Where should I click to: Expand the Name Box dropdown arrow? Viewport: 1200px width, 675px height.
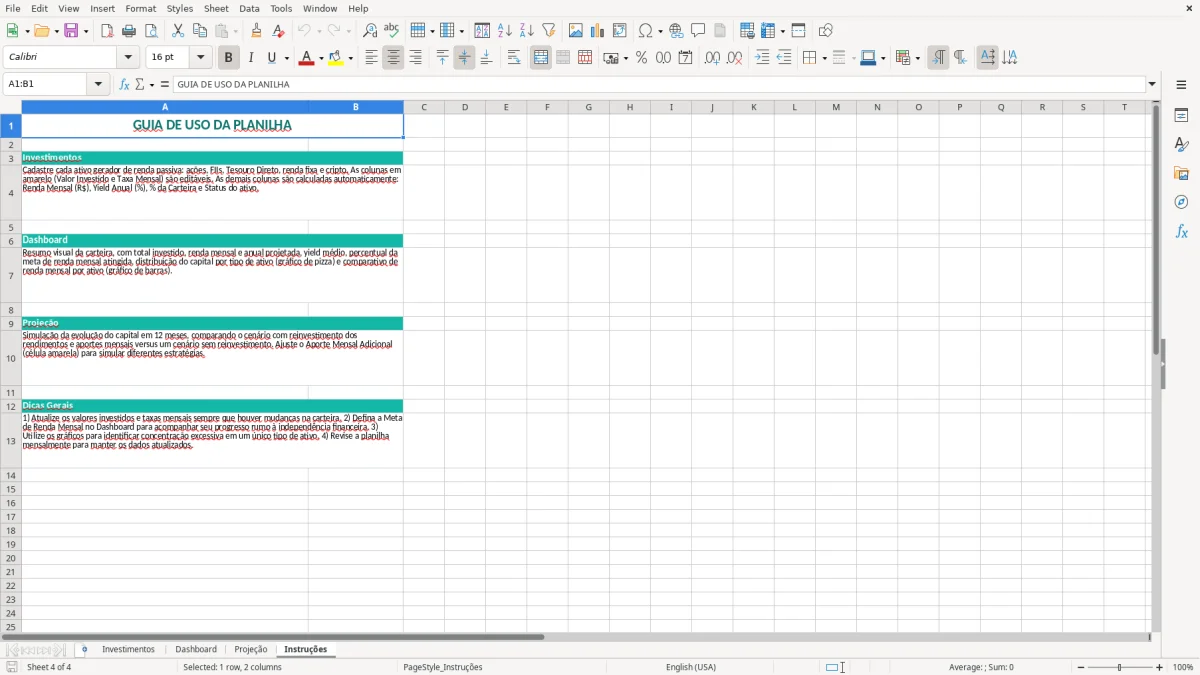point(98,84)
